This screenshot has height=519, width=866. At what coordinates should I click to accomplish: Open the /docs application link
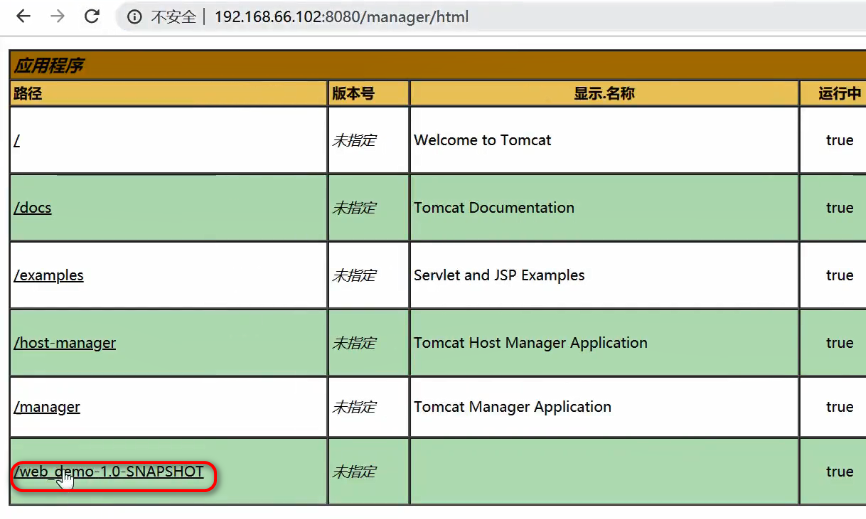[x=33, y=208]
